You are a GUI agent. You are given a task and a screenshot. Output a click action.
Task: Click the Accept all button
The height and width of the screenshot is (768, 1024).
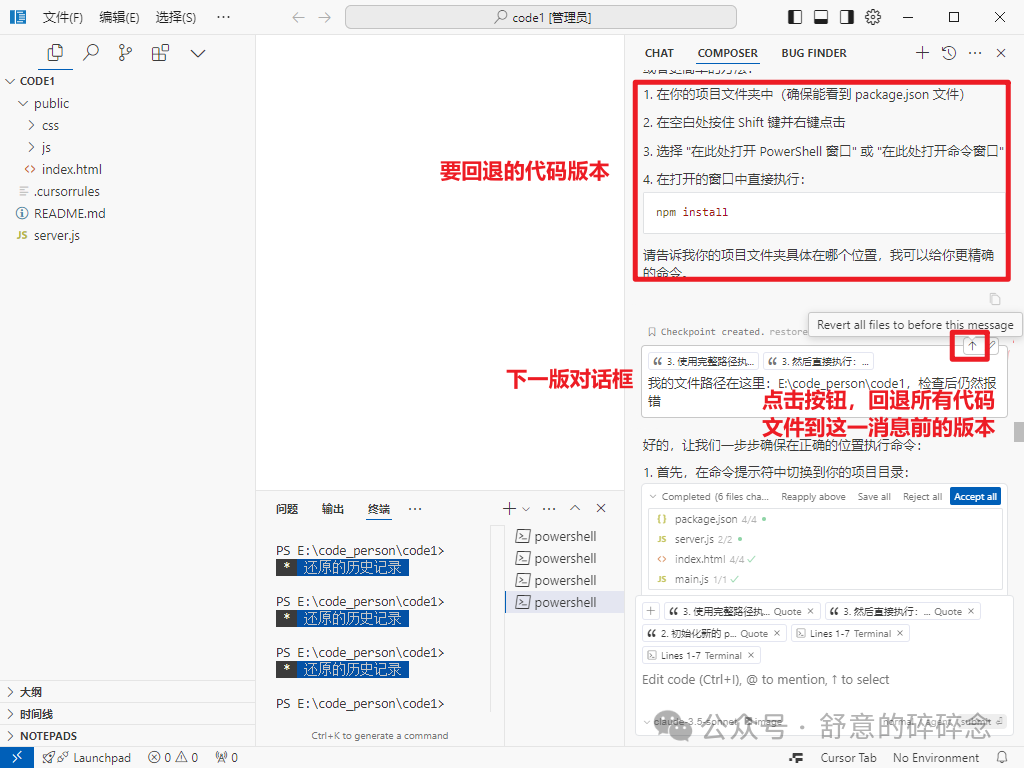pos(975,496)
